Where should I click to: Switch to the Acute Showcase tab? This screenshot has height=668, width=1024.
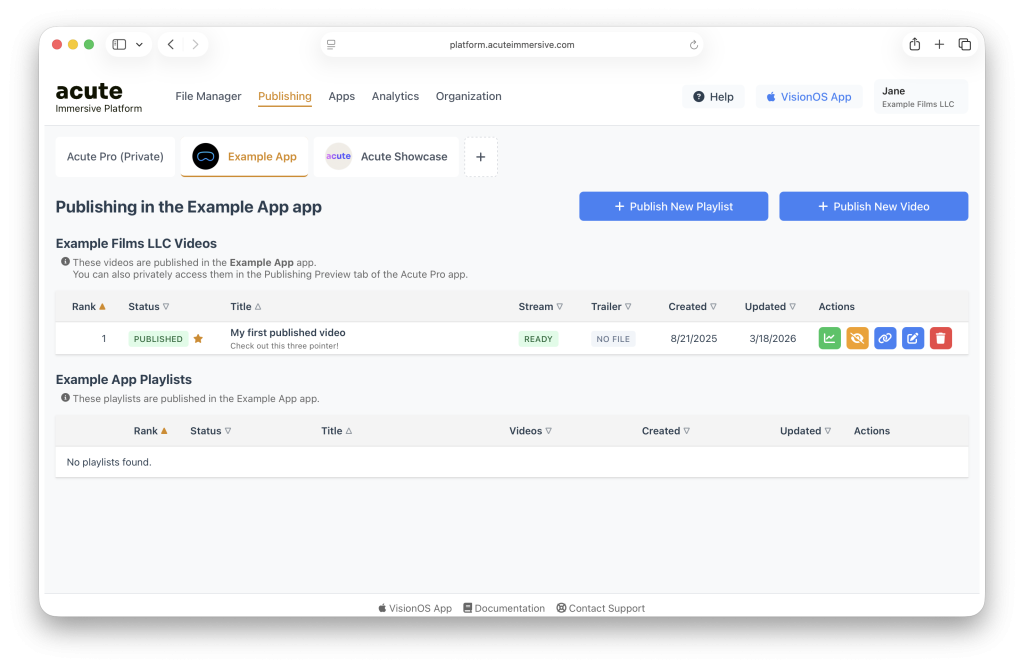[x=387, y=157]
